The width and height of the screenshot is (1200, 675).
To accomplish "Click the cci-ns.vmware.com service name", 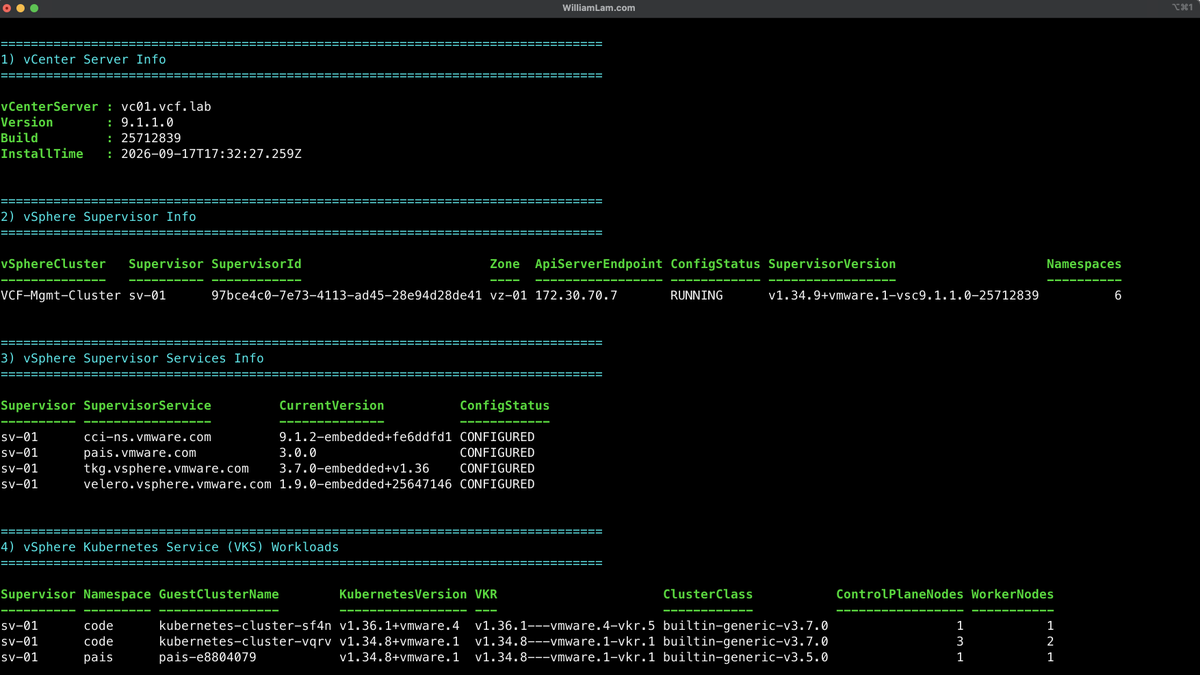I will [147, 437].
